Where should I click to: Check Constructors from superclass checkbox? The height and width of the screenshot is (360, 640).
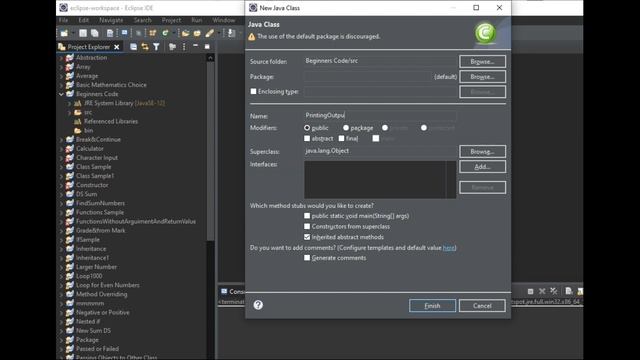307,226
